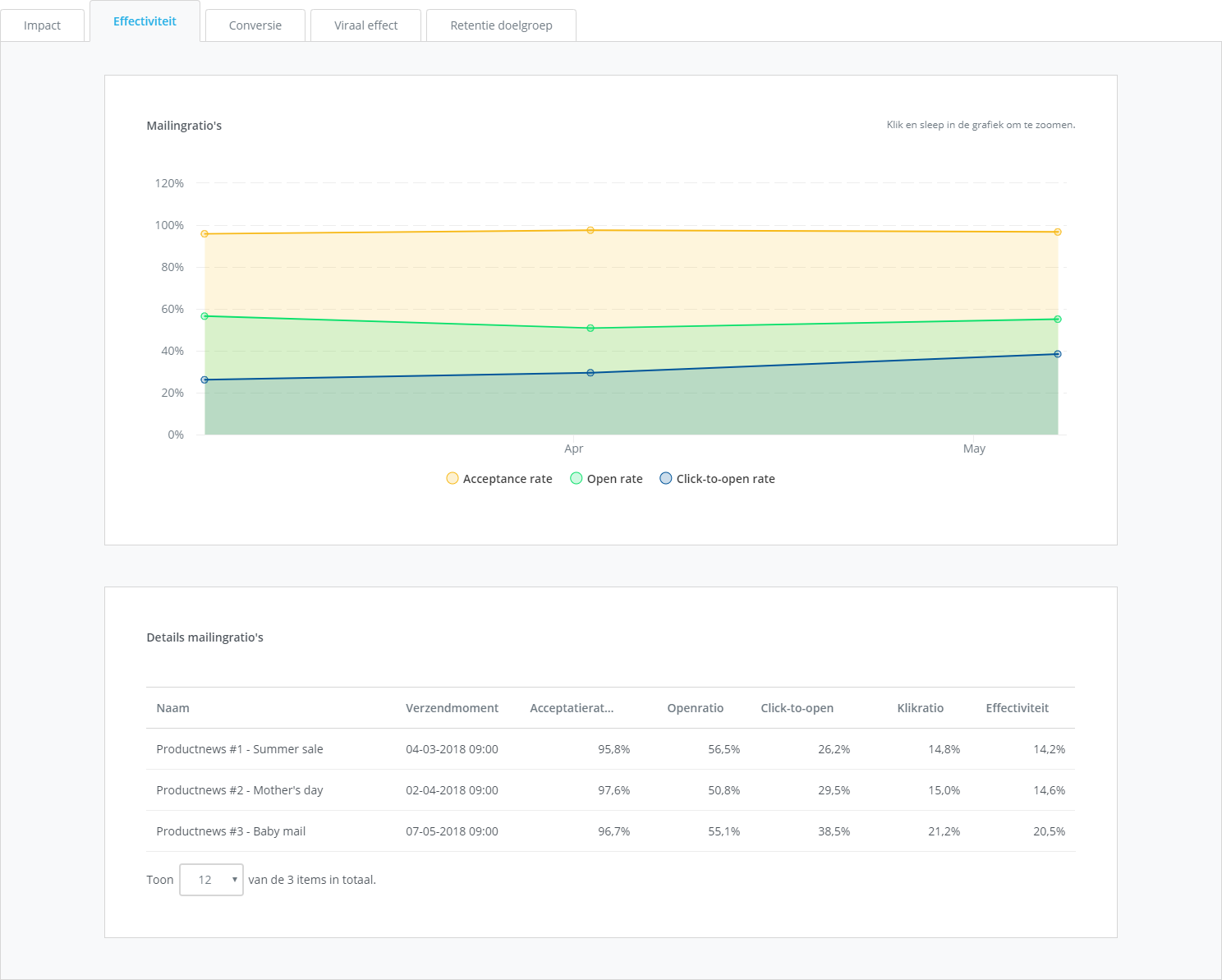Select the Viraal effect tab
Viewport: 1222px width, 980px height.
coord(365,25)
